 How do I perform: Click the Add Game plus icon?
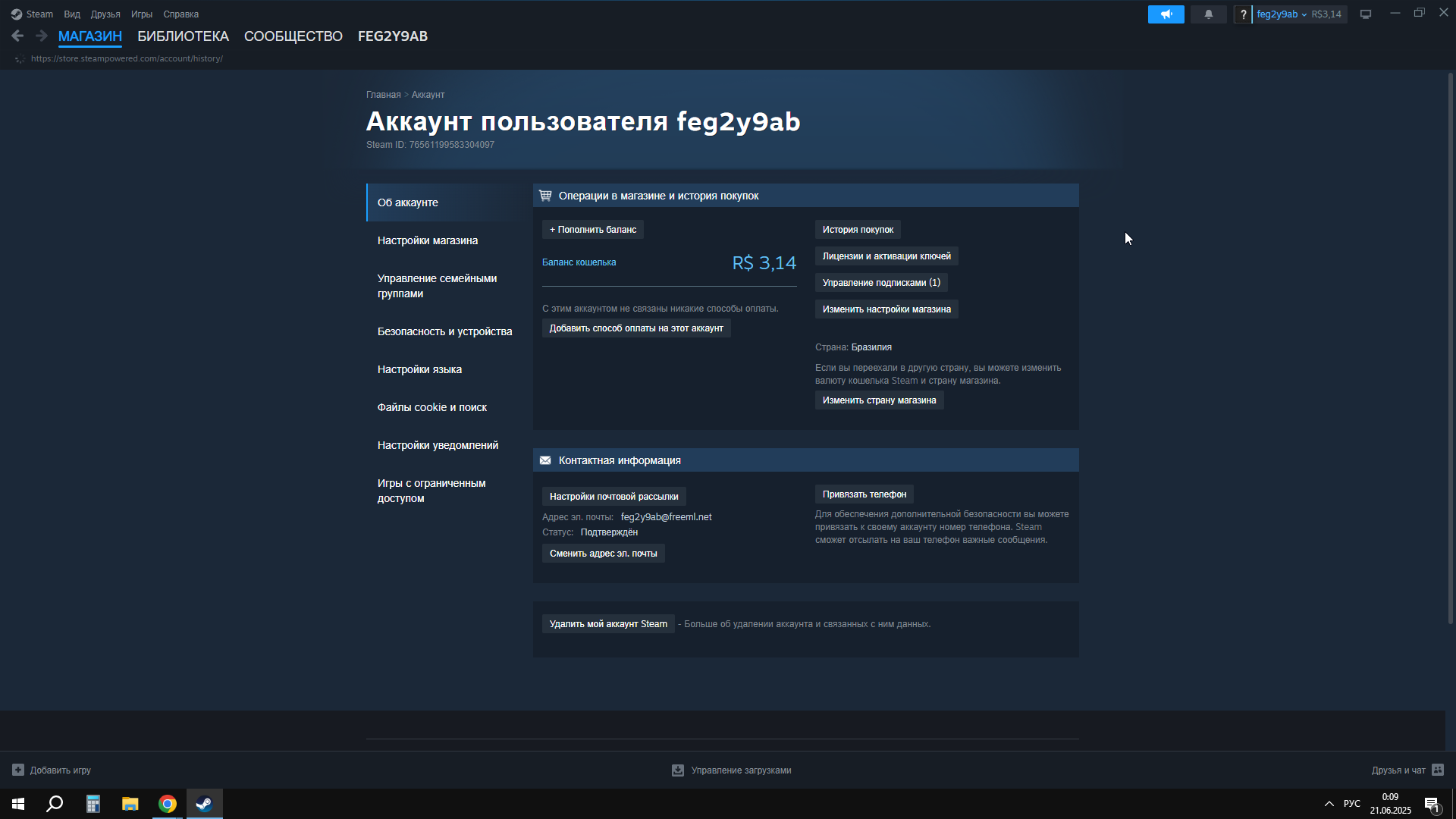click(x=18, y=770)
